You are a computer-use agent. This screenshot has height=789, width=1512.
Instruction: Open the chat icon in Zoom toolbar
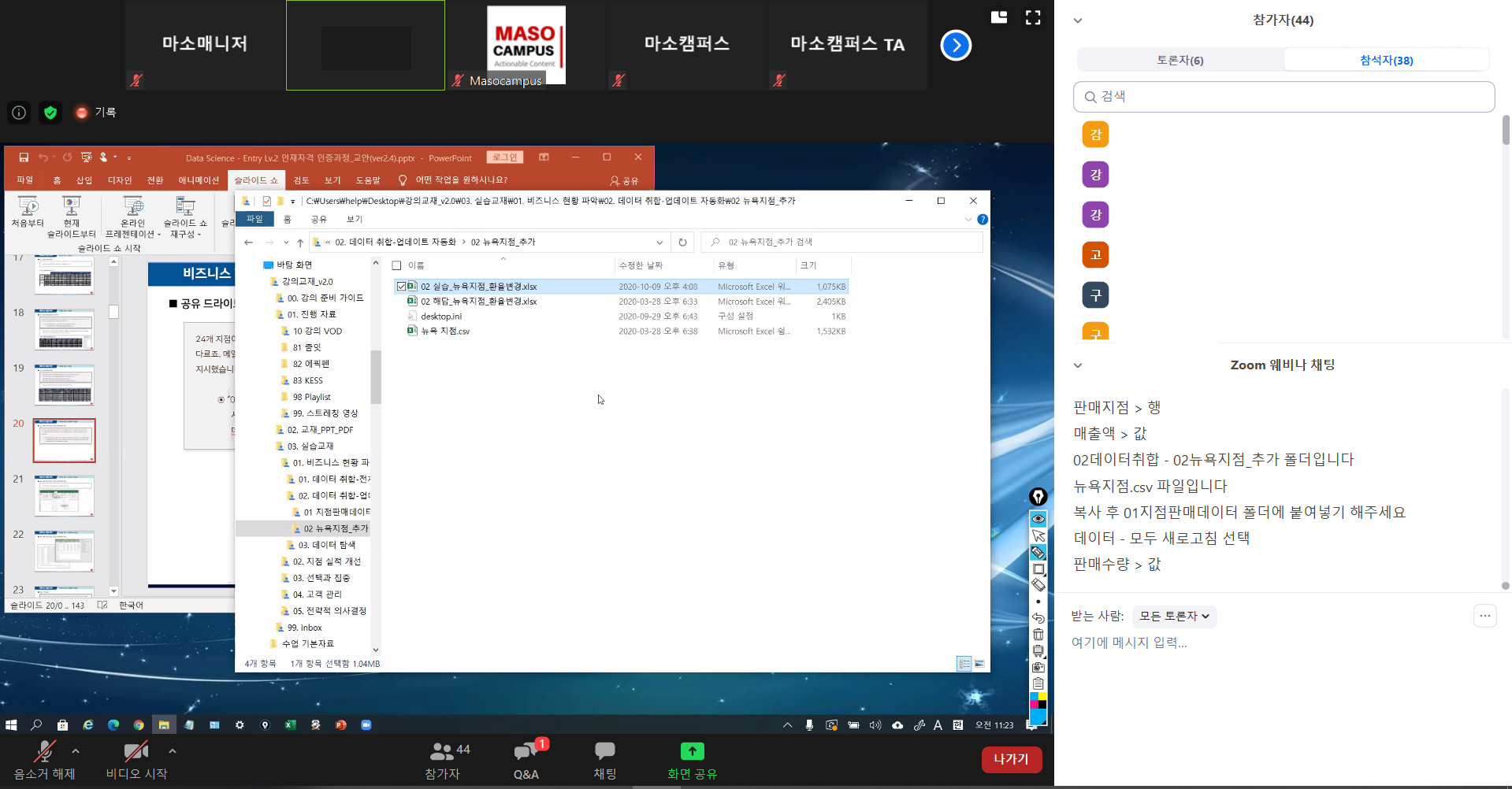pos(604,753)
